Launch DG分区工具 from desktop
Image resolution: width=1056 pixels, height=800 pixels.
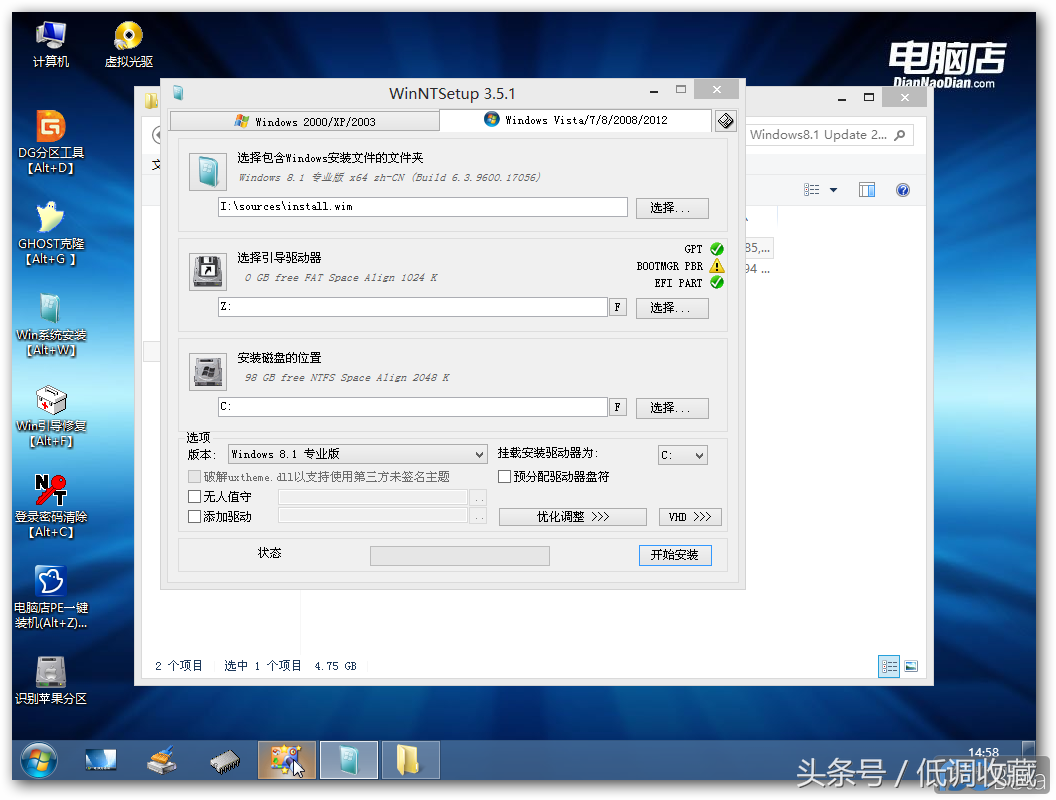point(51,141)
